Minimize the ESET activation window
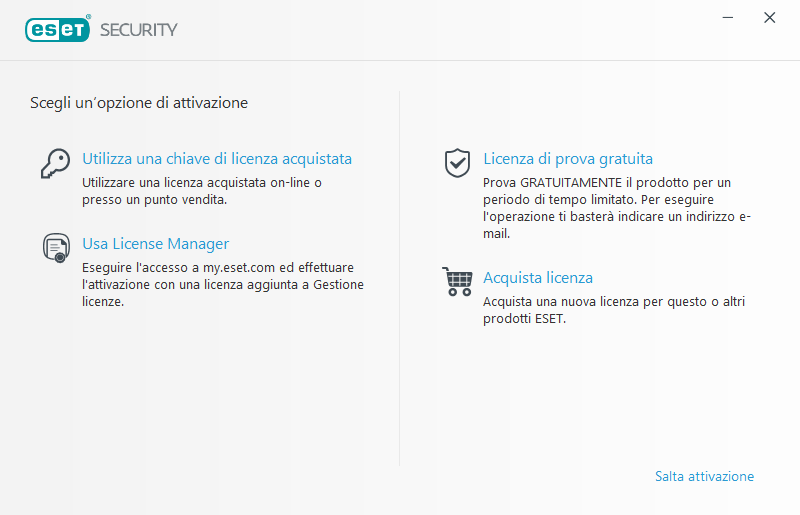The image size is (800, 515). coord(727,18)
